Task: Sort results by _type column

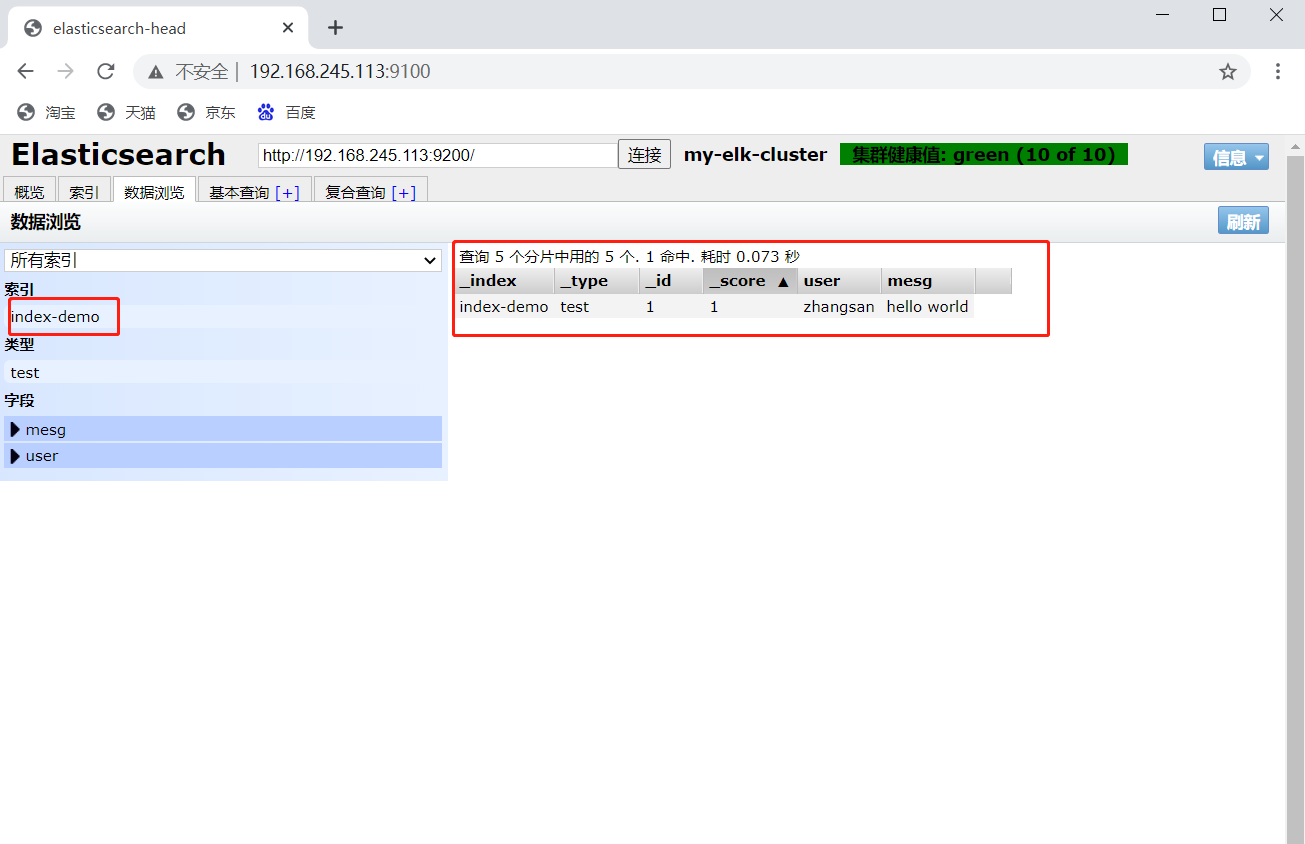Action: (x=597, y=281)
